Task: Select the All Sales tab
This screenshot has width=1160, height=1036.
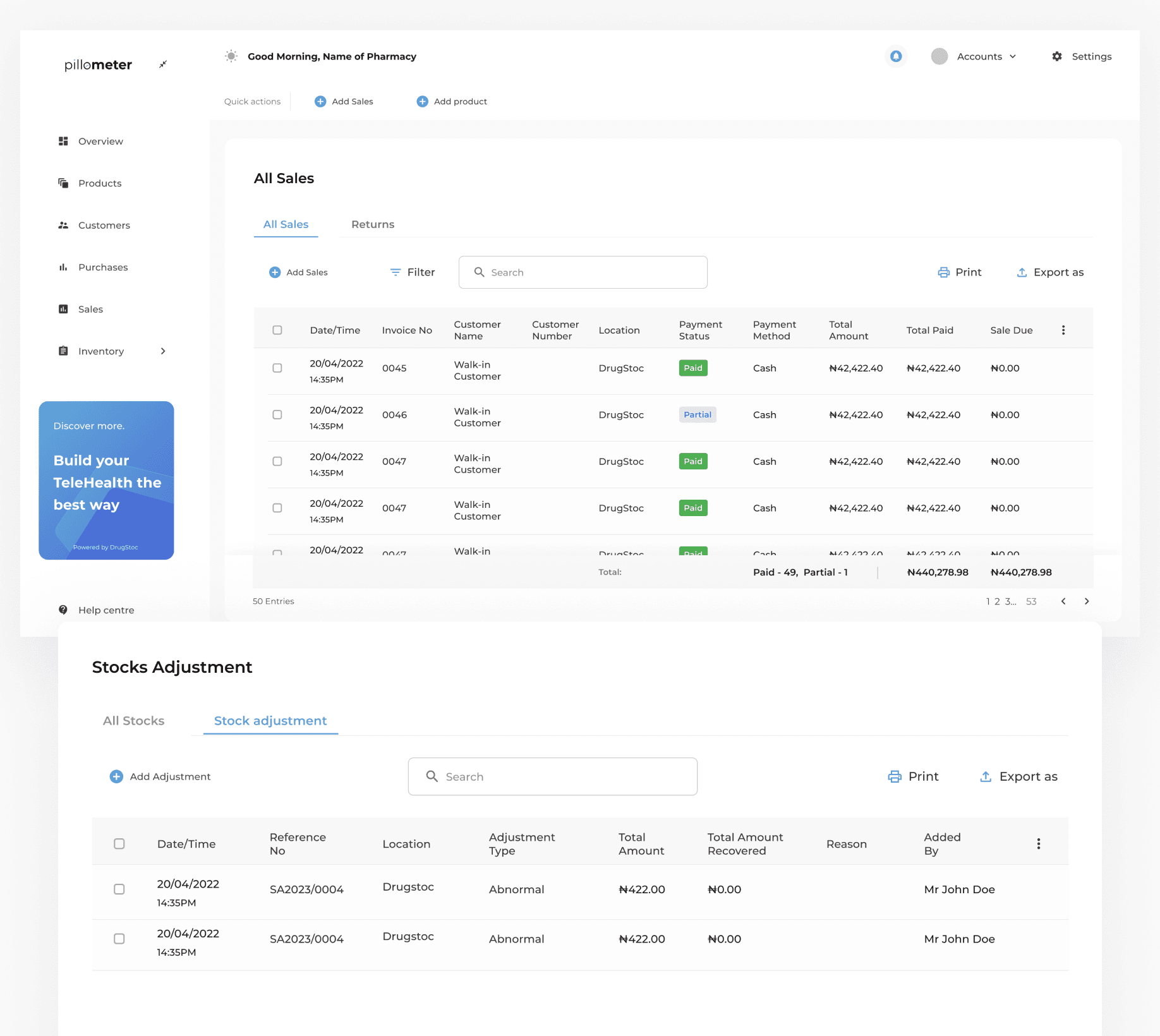Action: click(286, 224)
